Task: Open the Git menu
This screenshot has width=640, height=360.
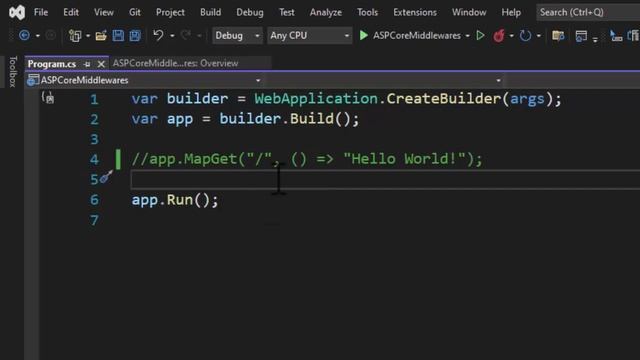Action: point(135,13)
